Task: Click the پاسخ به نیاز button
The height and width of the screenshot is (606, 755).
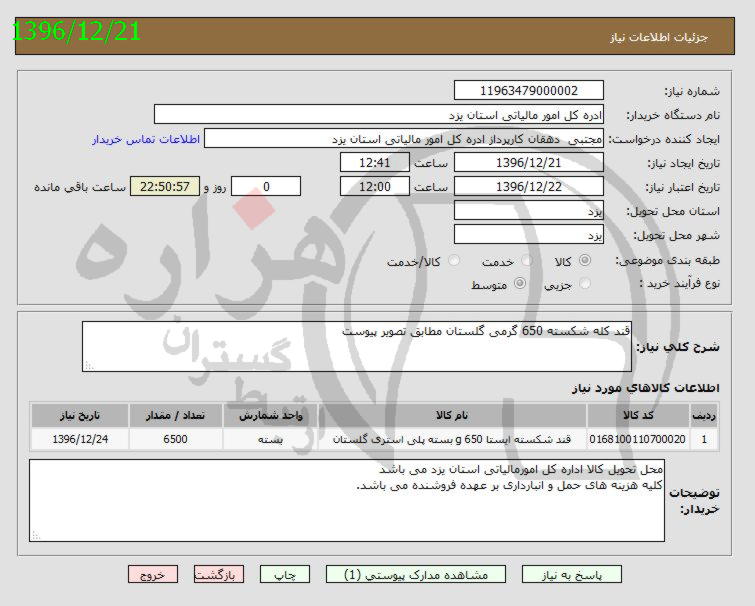Action: [x=572, y=575]
